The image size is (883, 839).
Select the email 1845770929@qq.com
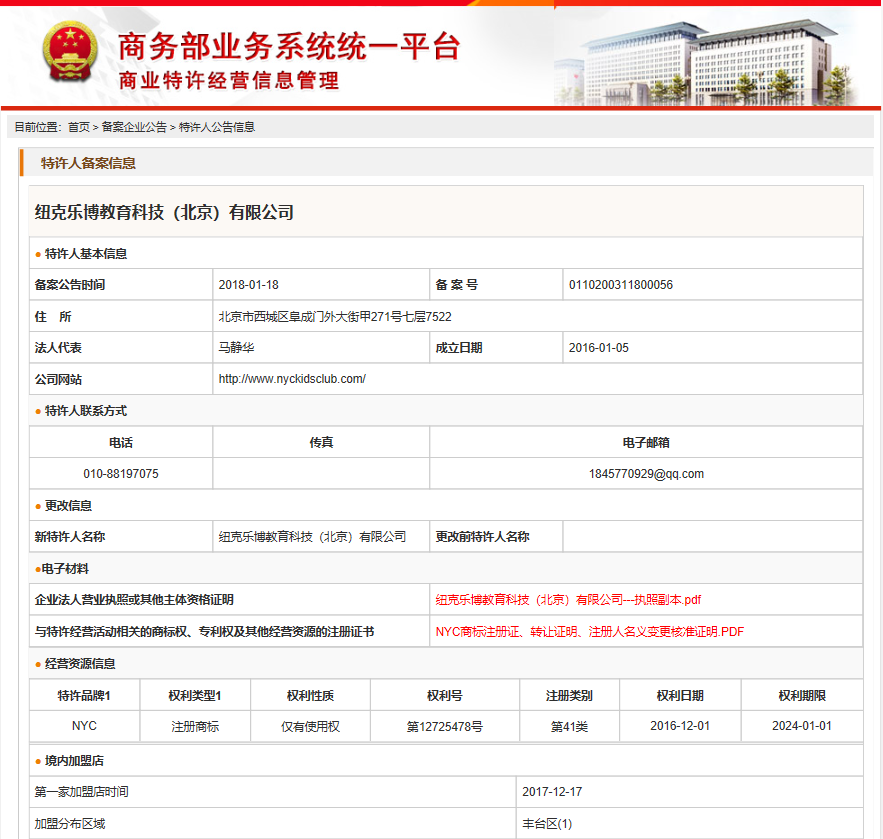[646, 474]
